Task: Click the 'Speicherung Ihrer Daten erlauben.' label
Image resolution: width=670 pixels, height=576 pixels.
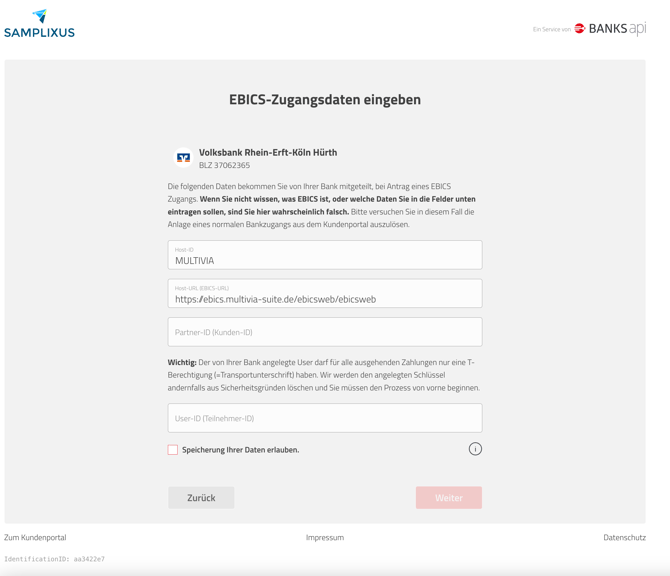Action: pos(240,450)
